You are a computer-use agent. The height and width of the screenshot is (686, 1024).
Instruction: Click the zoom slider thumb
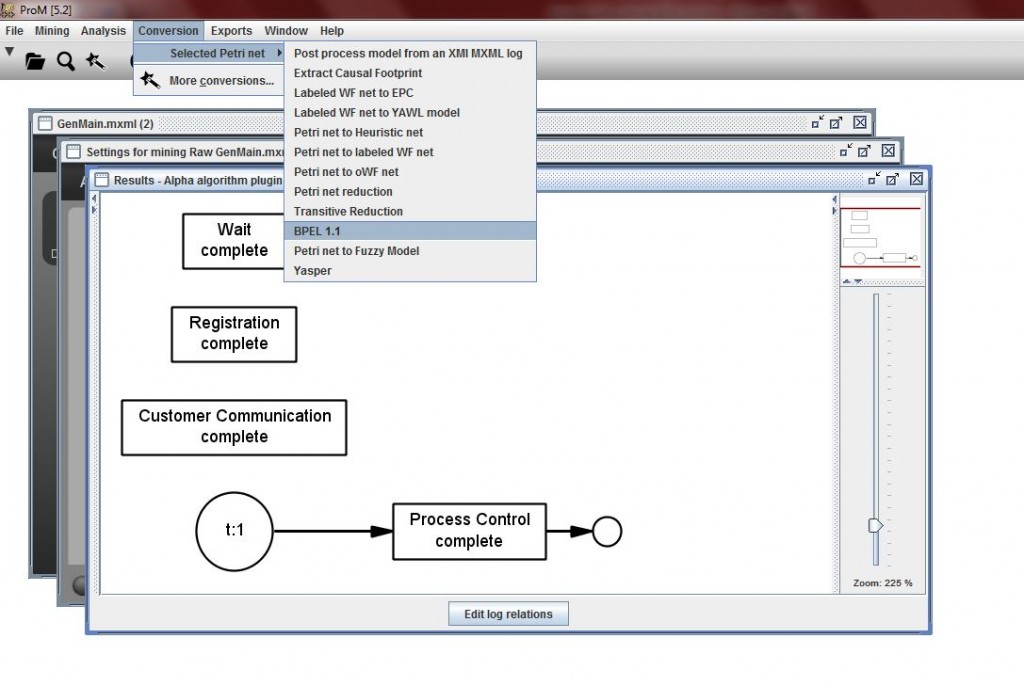click(875, 525)
